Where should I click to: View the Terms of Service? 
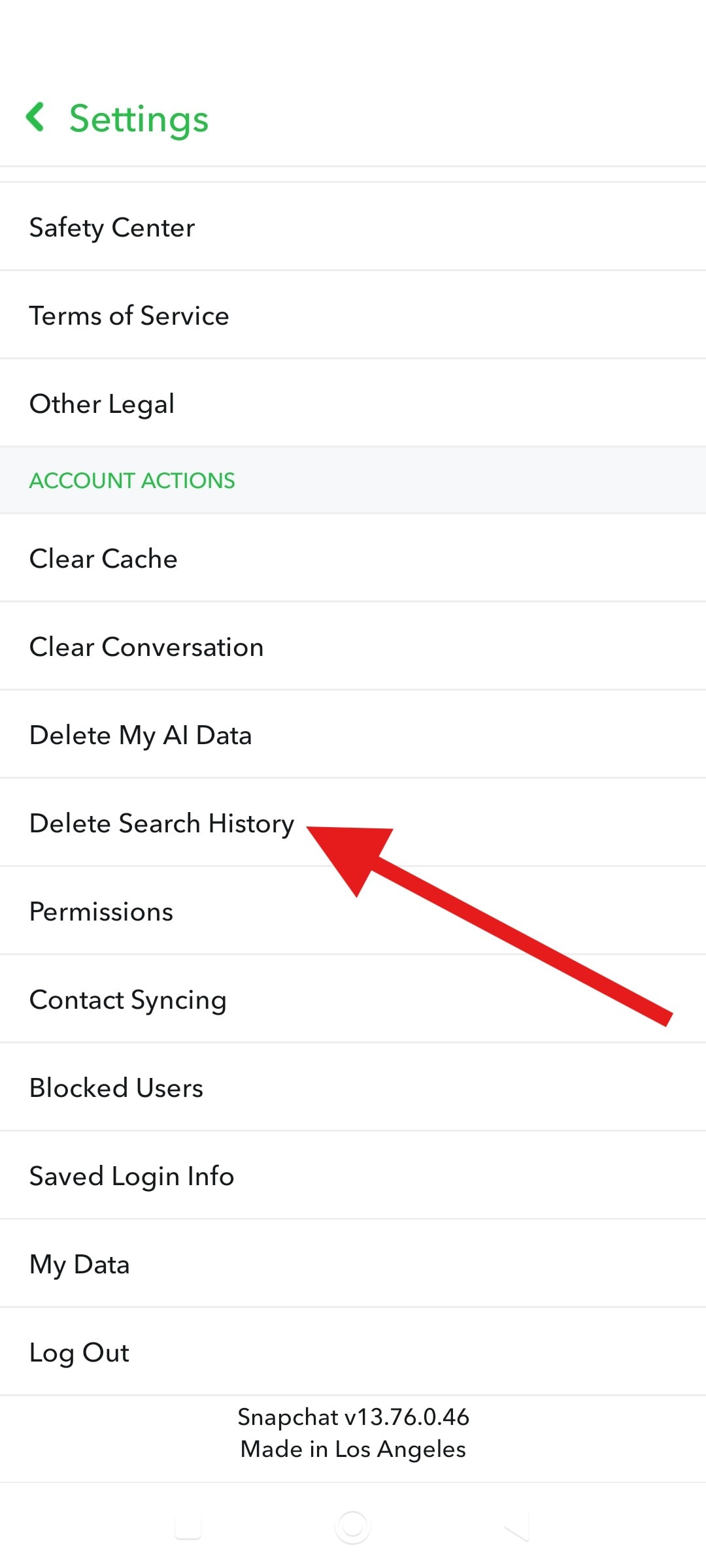point(129,316)
